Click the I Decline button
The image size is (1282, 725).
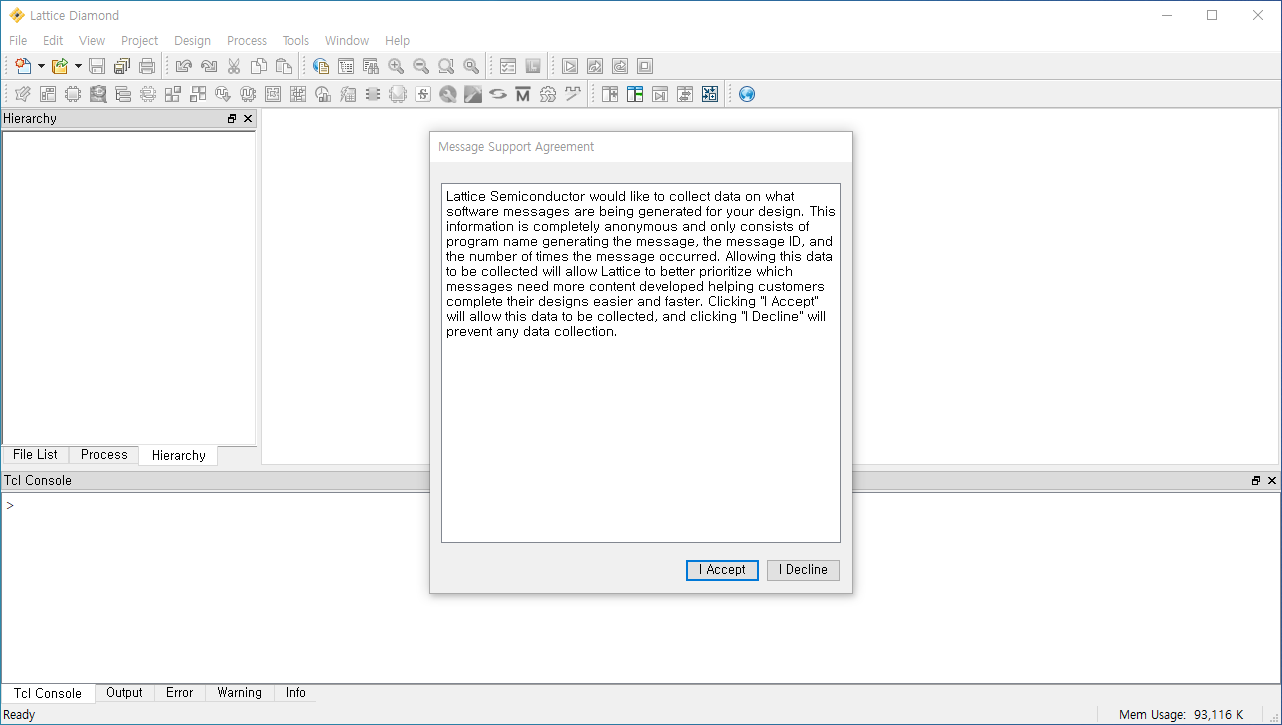(x=803, y=570)
